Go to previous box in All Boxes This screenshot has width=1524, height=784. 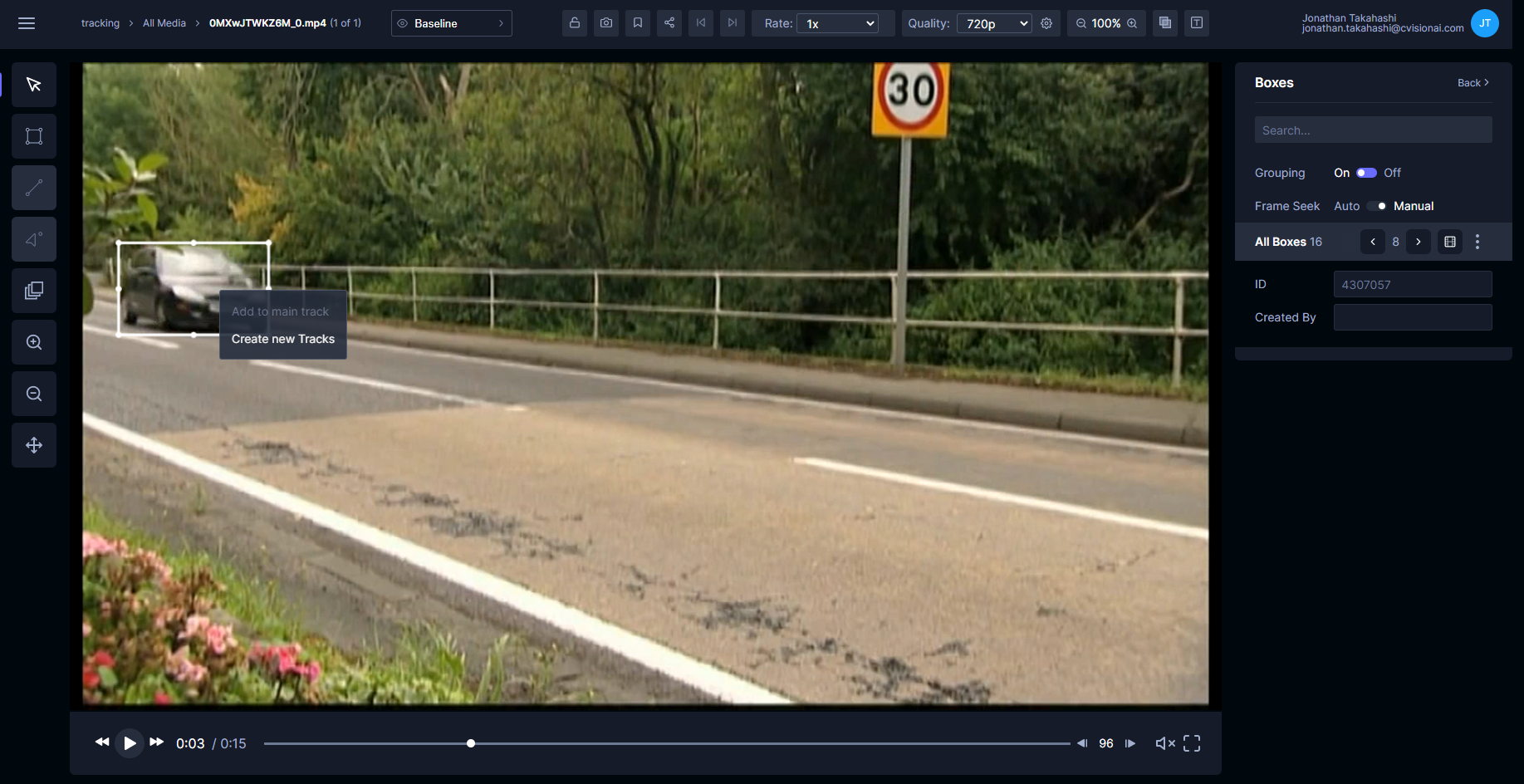[x=1373, y=242]
